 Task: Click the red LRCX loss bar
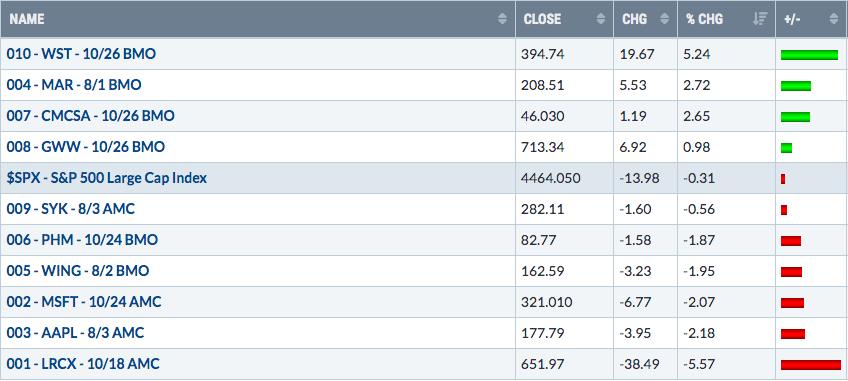[811, 364]
